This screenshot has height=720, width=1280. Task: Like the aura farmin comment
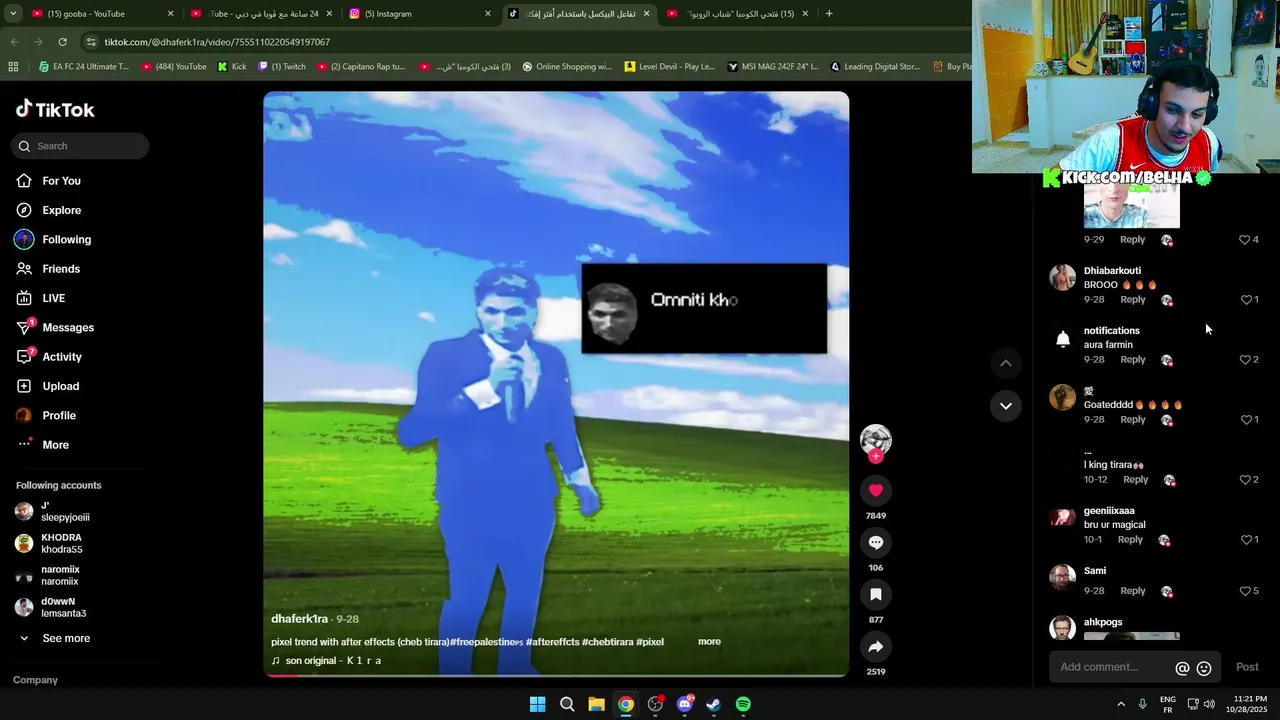click(1245, 360)
